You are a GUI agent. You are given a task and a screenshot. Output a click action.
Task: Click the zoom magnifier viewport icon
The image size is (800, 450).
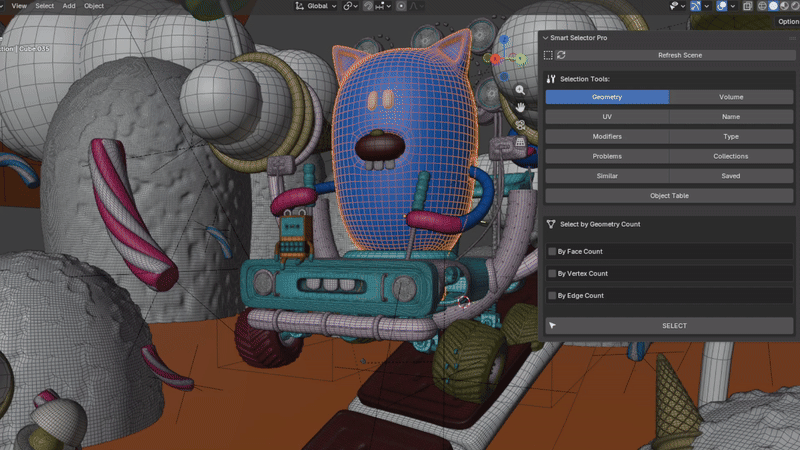[520, 90]
